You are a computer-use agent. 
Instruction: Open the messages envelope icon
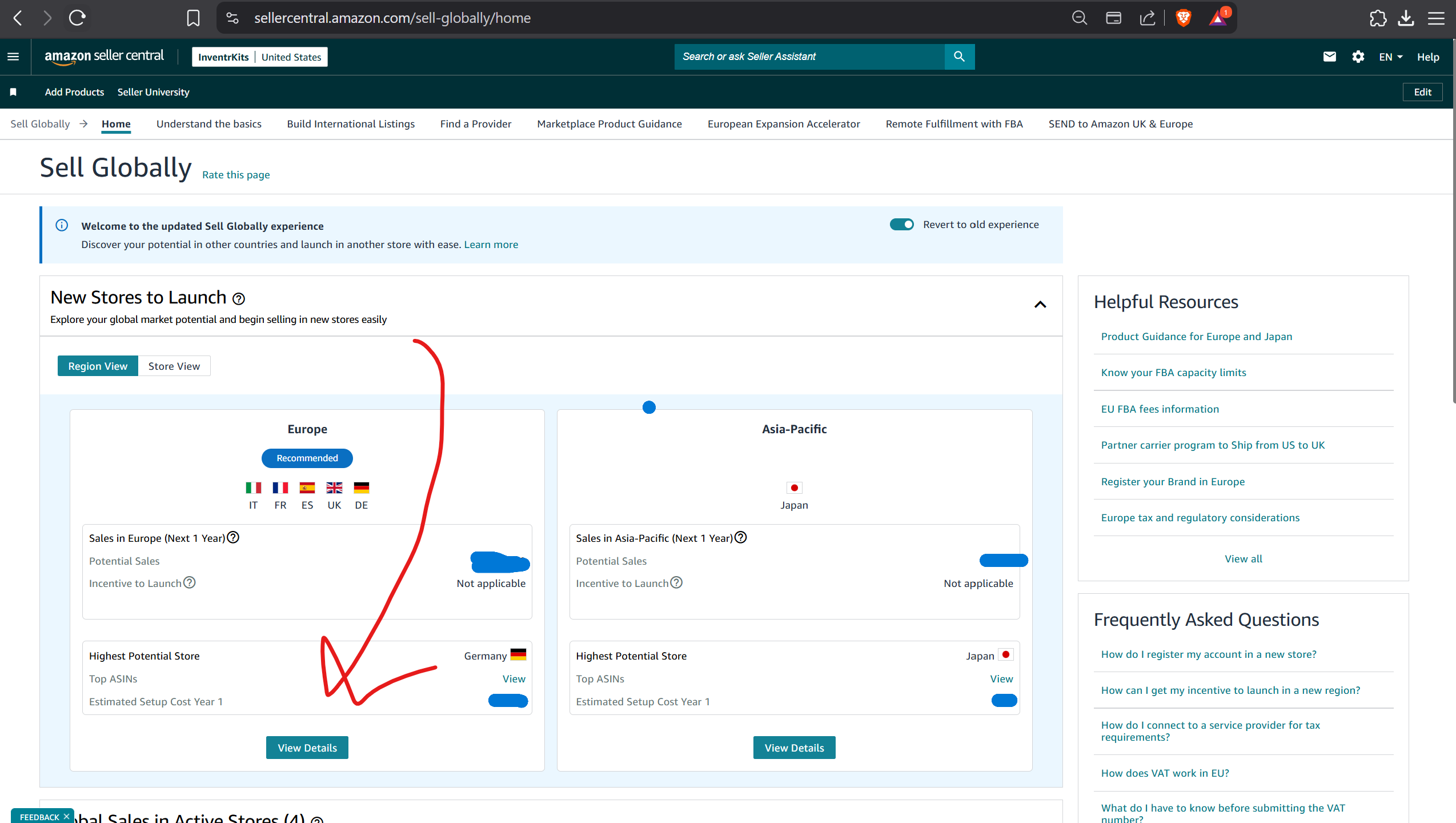coord(1329,57)
